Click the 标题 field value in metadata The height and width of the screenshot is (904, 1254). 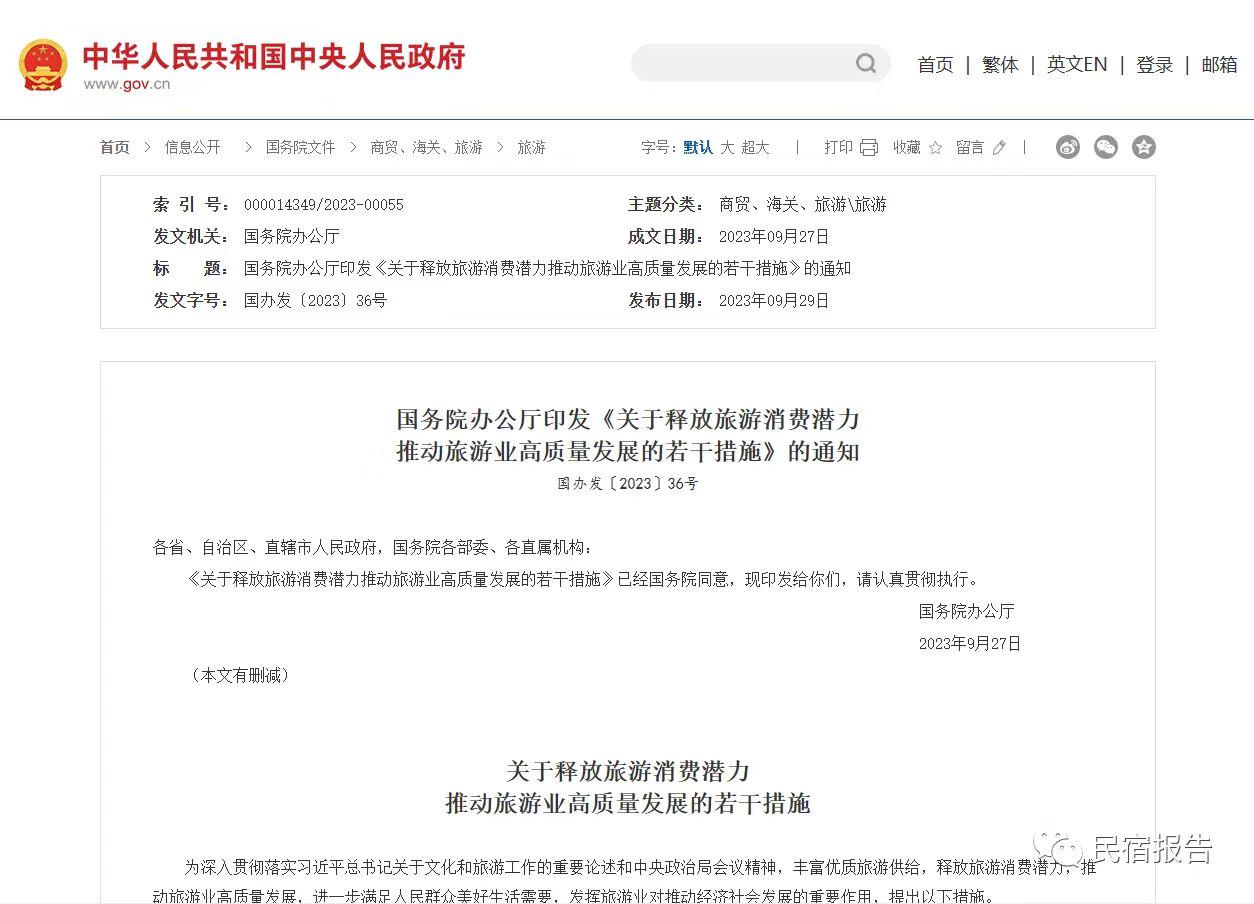pyautogui.click(x=548, y=269)
